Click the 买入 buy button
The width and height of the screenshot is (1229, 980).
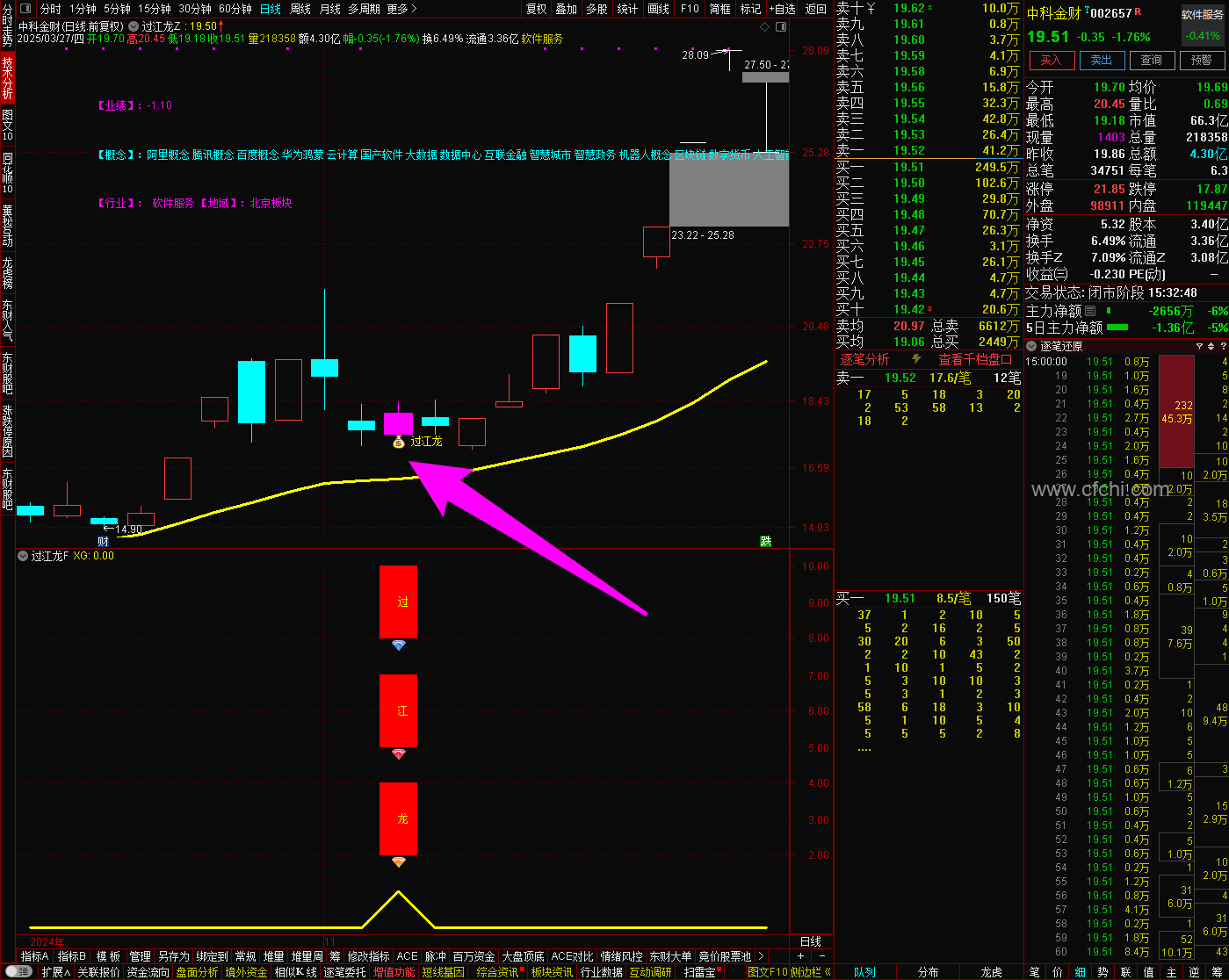click(x=1052, y=61)
